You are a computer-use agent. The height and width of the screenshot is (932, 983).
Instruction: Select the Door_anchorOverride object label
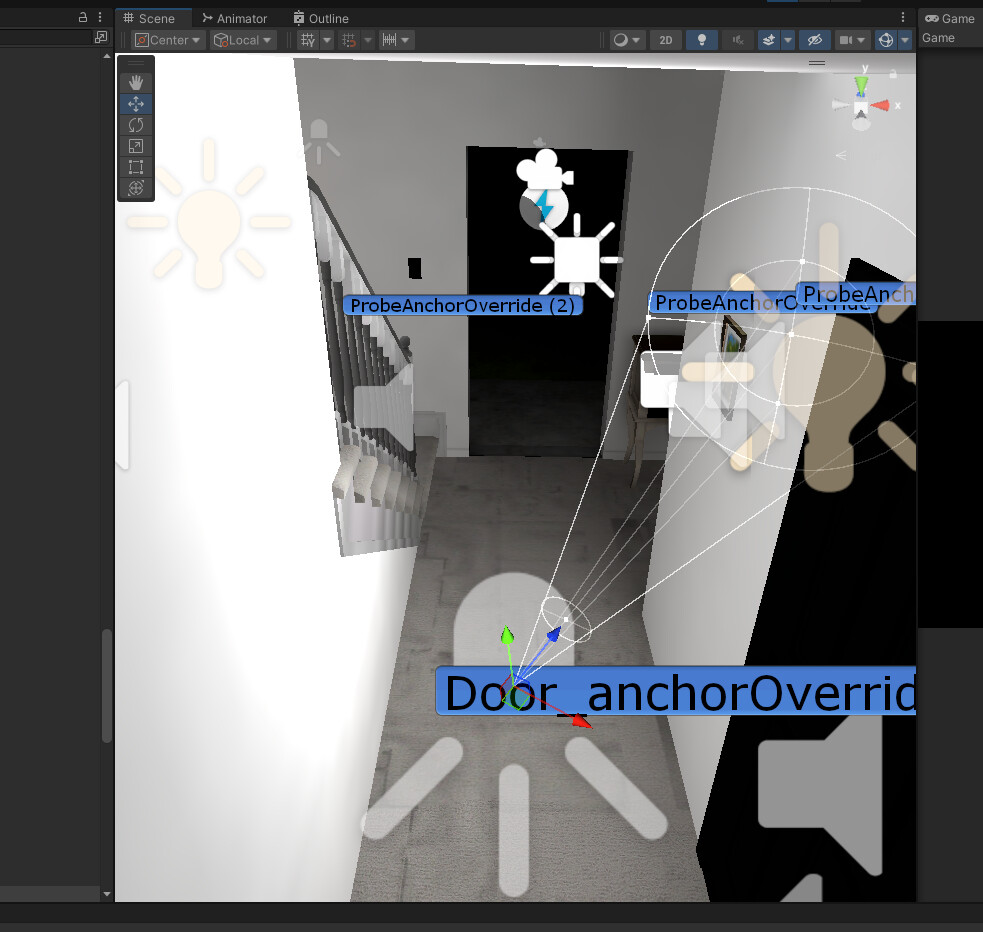click(x=676, y=691)
